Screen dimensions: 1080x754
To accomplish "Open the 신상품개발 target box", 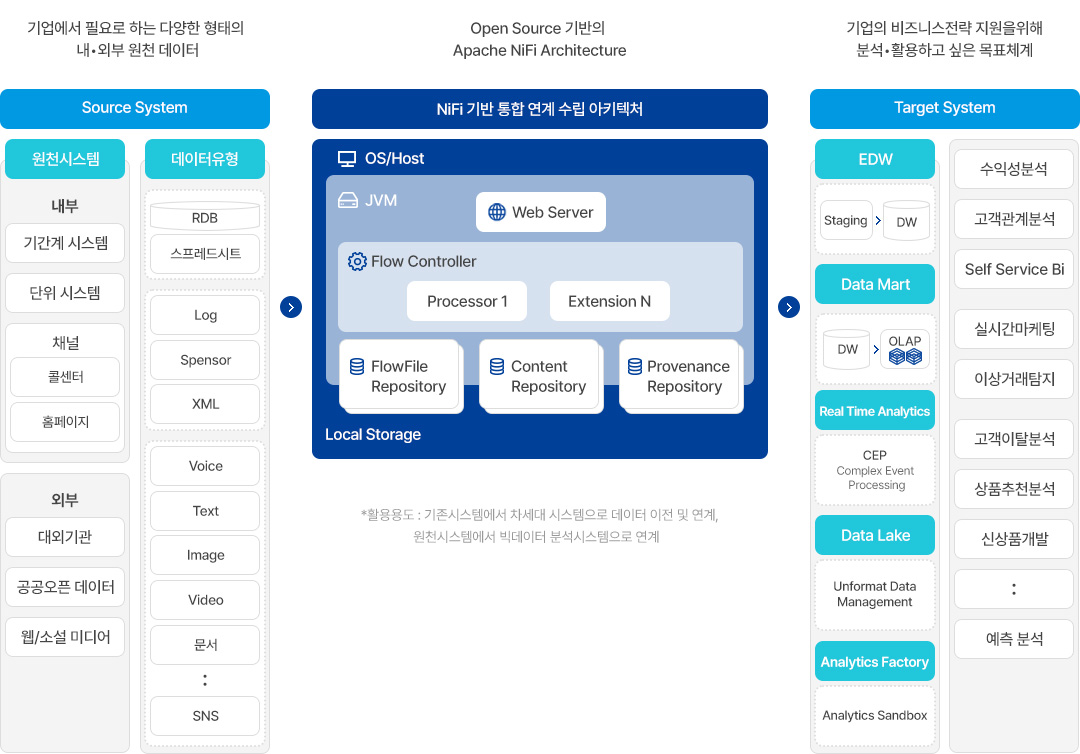I will point(1014,539).
